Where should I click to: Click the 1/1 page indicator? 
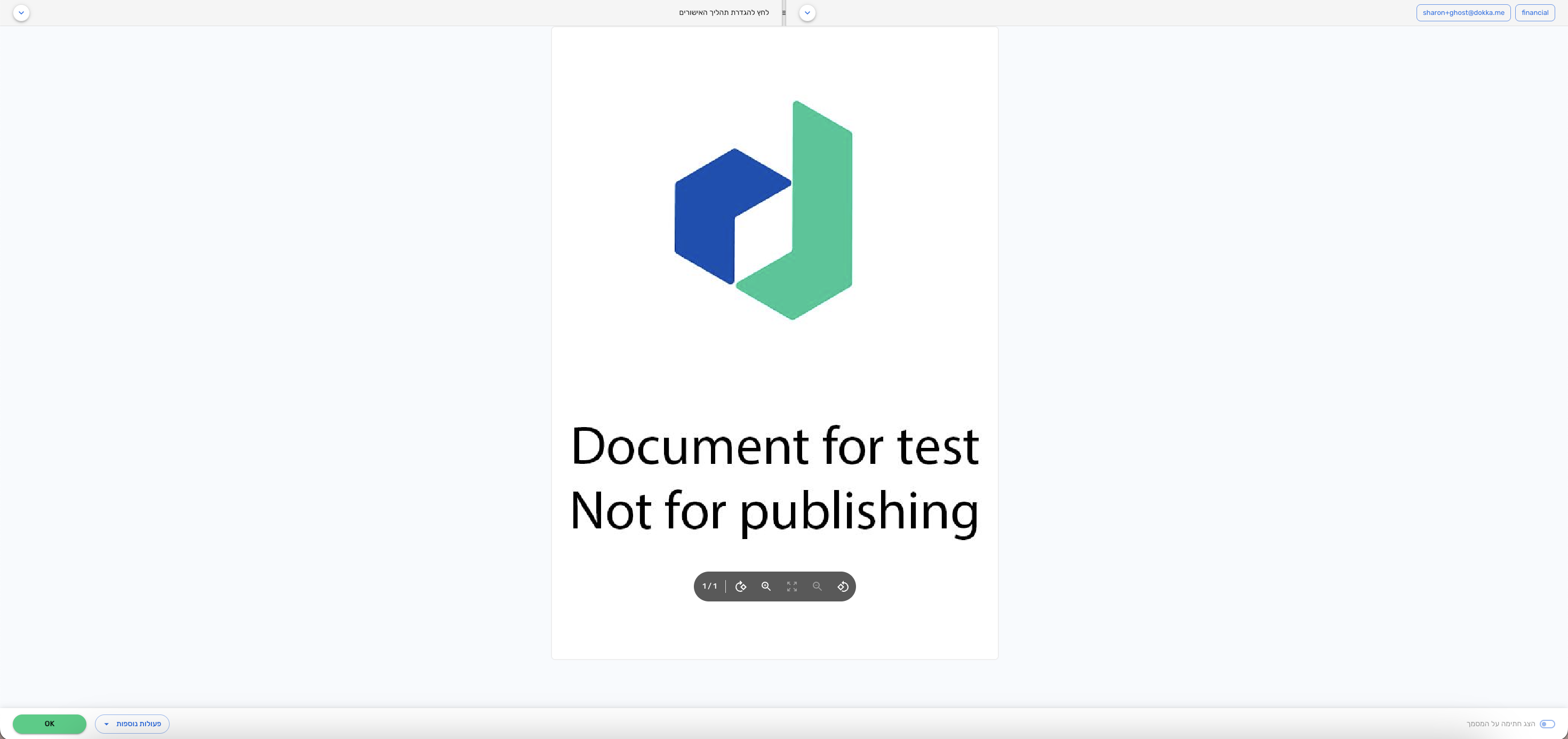point(709,586)
